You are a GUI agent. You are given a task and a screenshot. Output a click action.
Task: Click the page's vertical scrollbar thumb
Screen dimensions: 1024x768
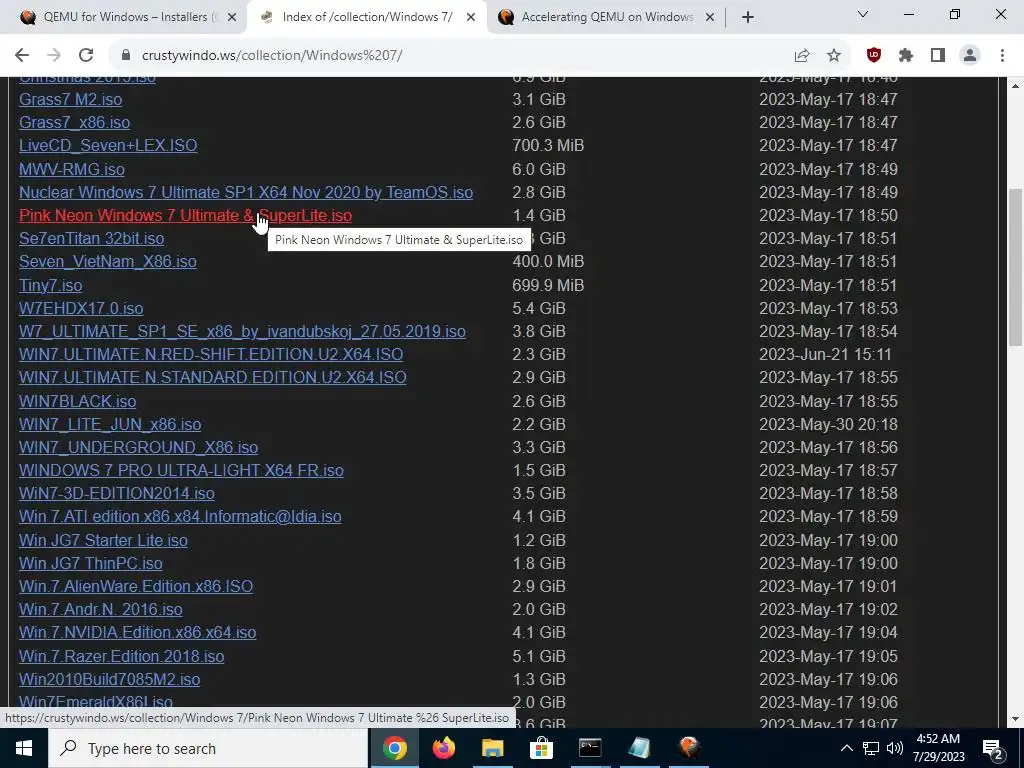pos(1015,269)
